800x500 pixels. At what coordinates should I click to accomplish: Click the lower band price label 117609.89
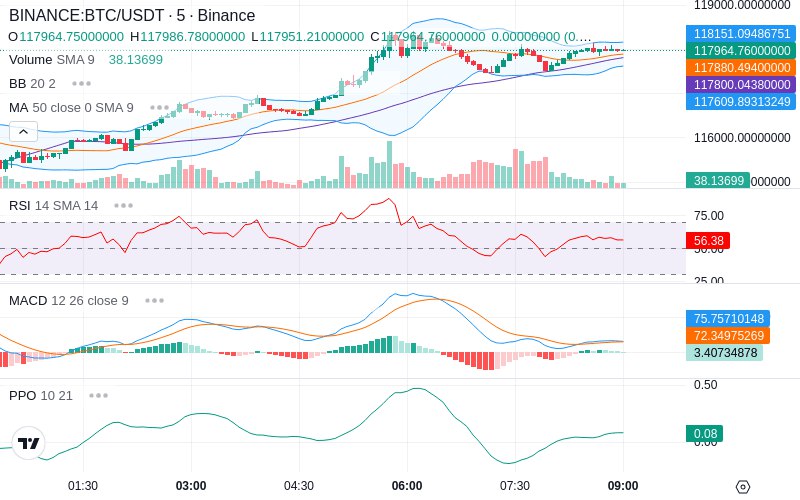741,102
